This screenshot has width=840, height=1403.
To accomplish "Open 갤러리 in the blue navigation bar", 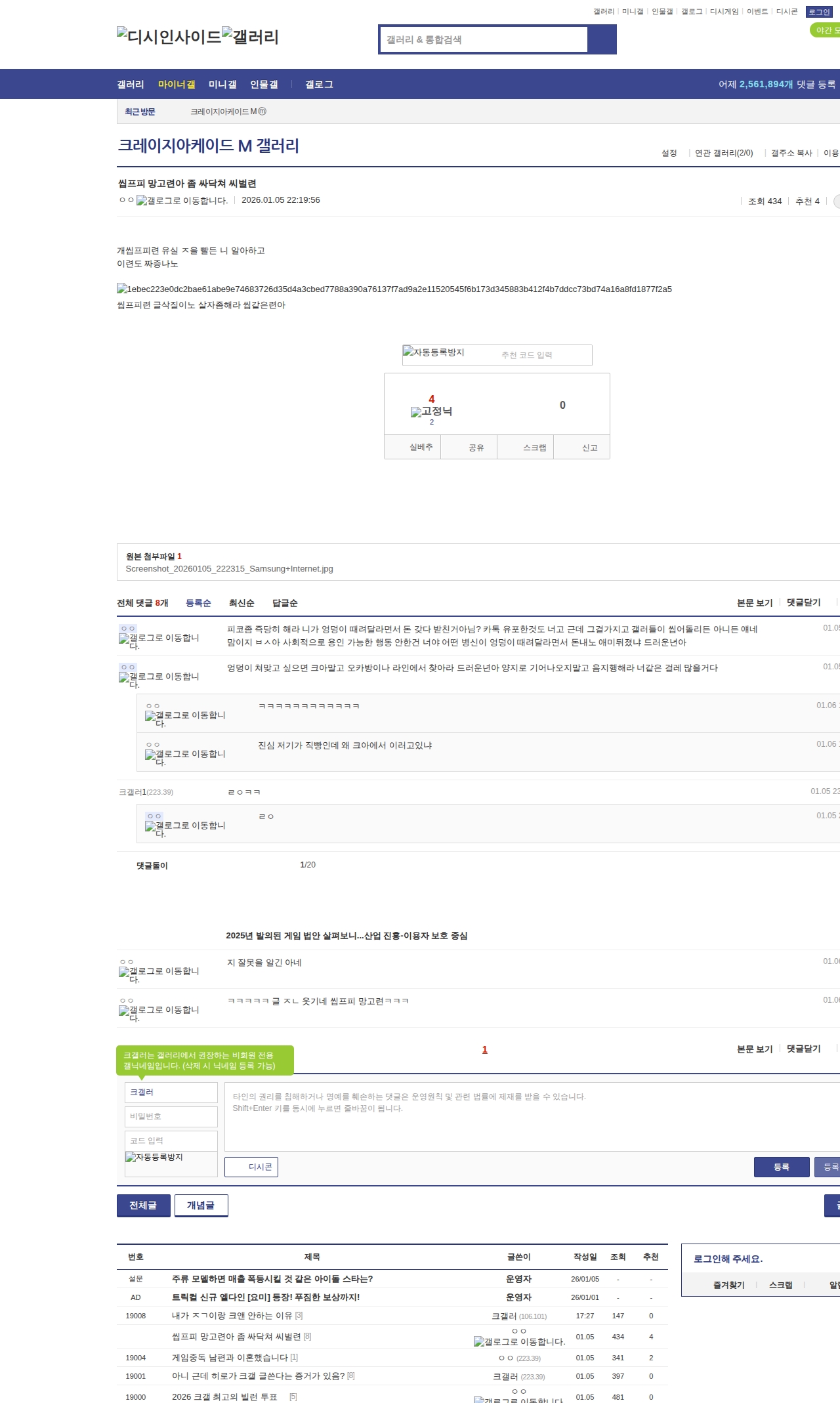I will (131, 84).
